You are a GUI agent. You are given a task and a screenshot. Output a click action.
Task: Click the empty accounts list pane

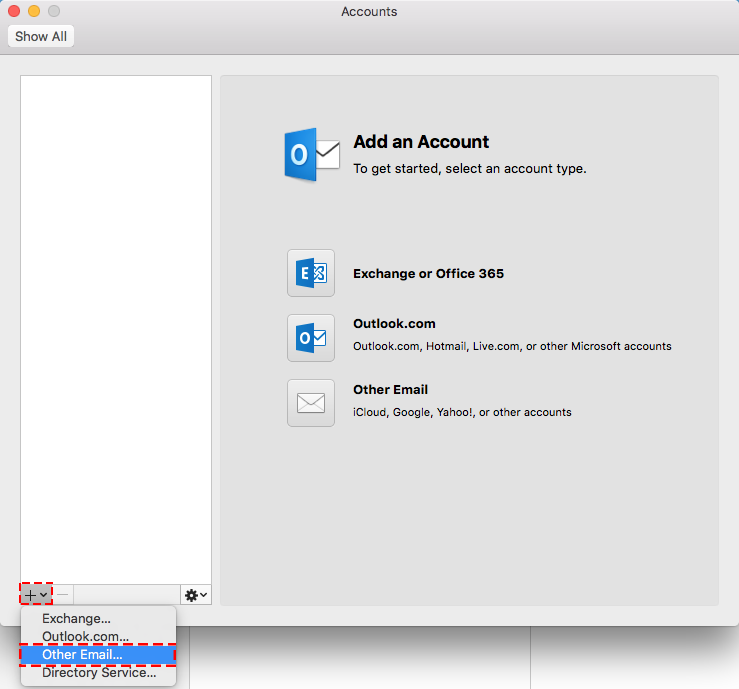tap(116, 330)
